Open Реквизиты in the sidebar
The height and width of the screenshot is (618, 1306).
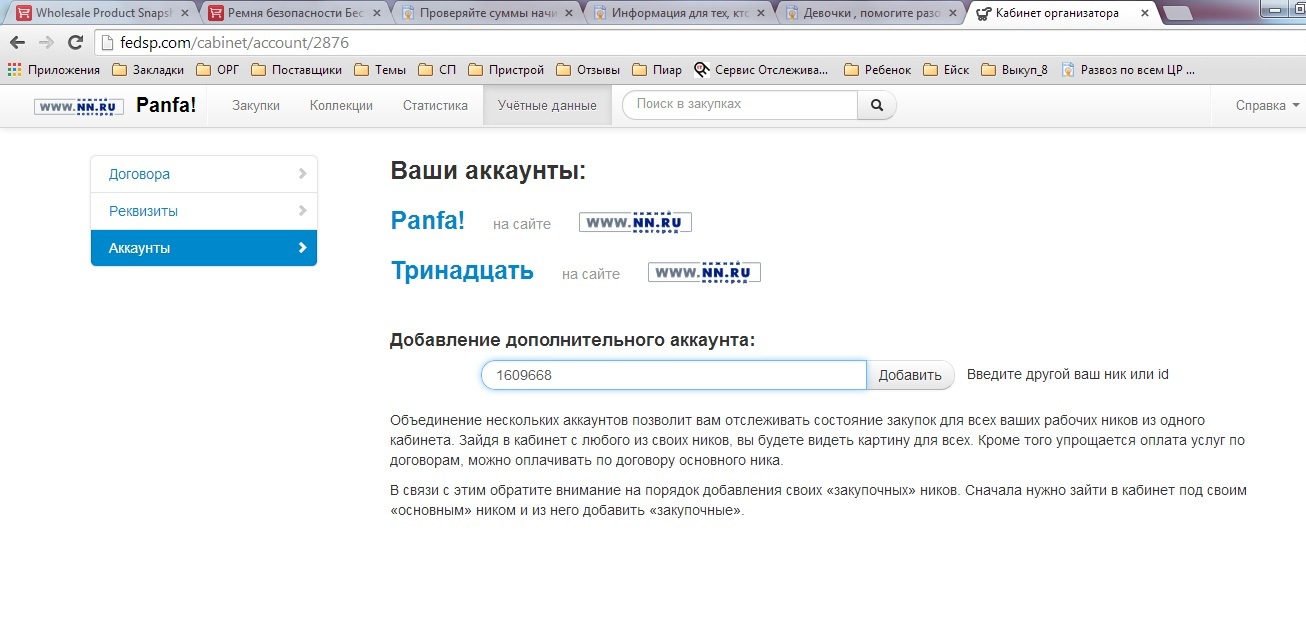coord(204,211)
